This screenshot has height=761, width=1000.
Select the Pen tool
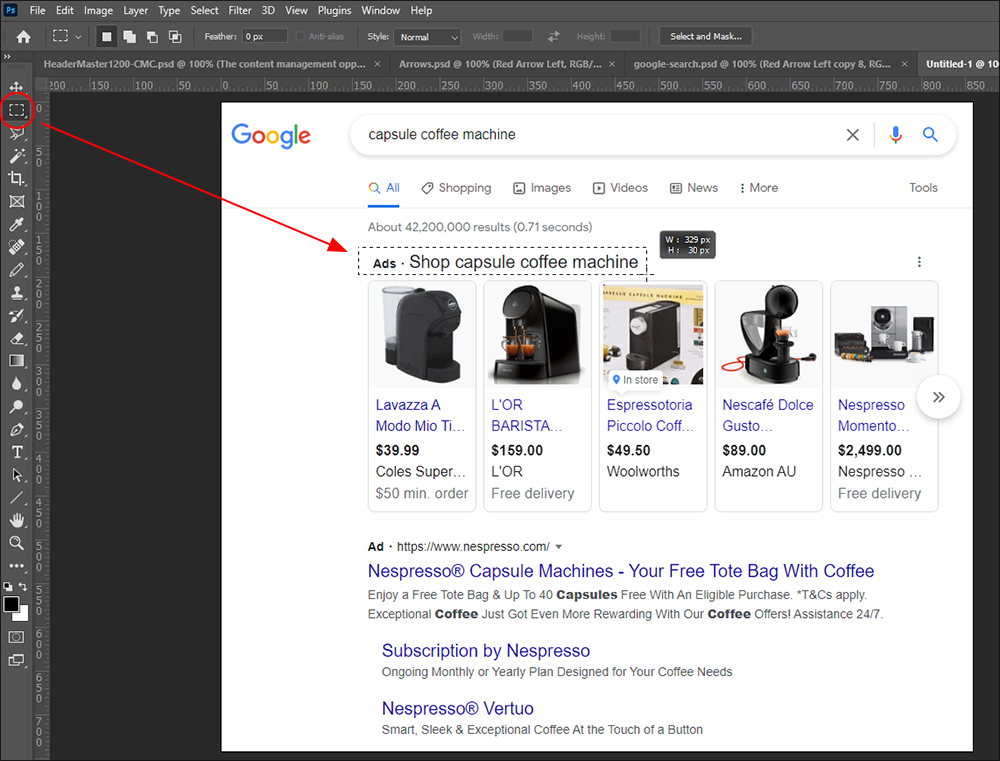point(17,429)
